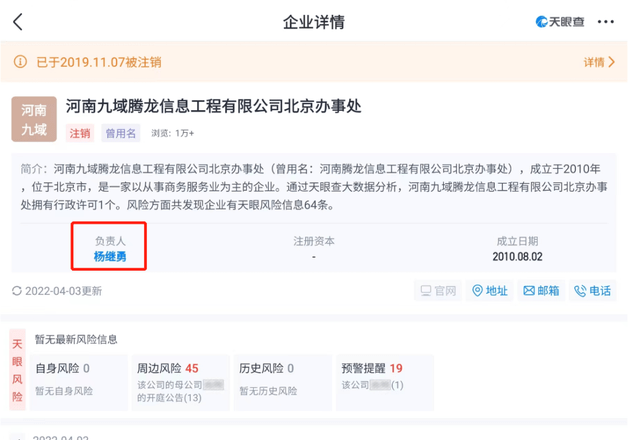Tap the refresh icon beside 2022-04-03更新
The width and height of the screenshot is (640, 440).
point(17,291)
